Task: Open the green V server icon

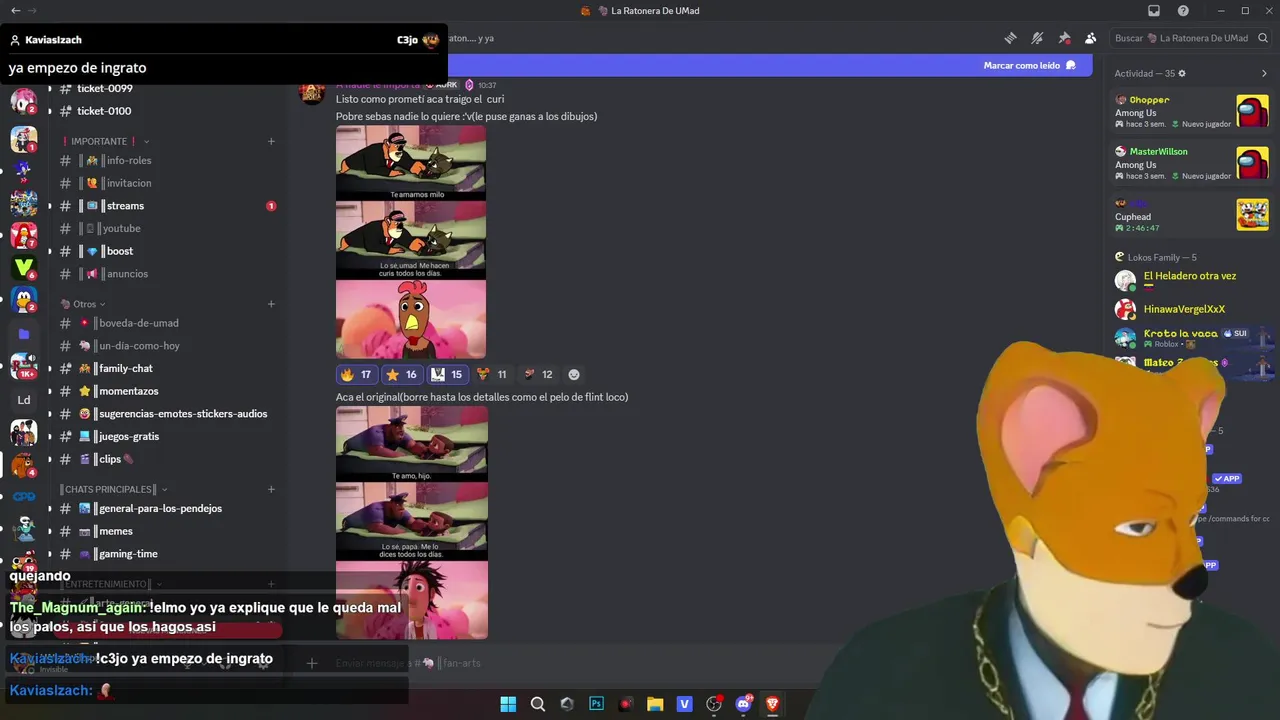Action: pos(24,267)
